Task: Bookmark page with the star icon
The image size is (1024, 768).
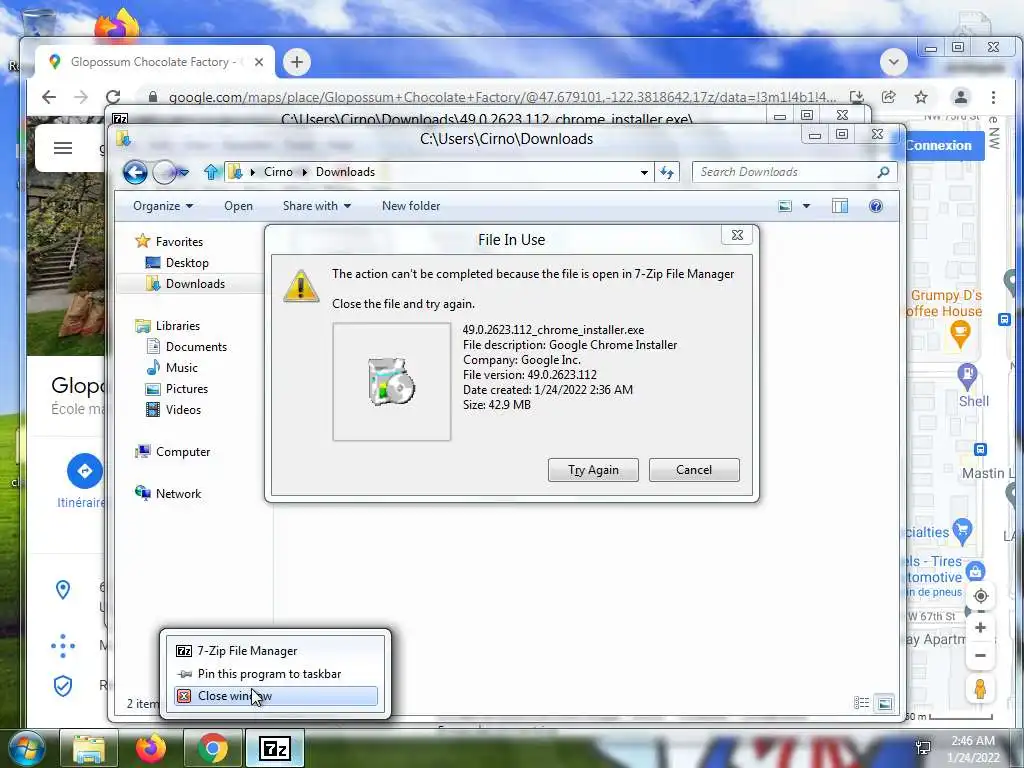Action: click(x=921, y=97)
